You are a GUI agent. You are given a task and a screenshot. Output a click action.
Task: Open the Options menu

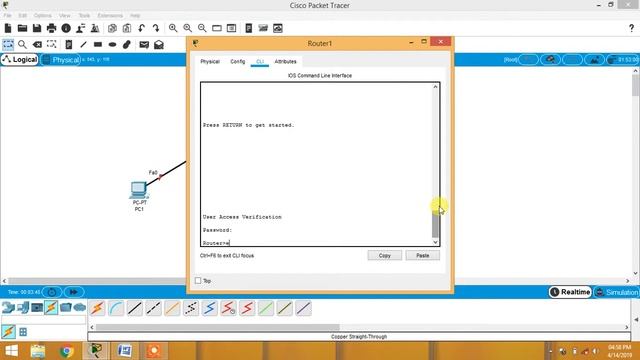tap(42, 16)
